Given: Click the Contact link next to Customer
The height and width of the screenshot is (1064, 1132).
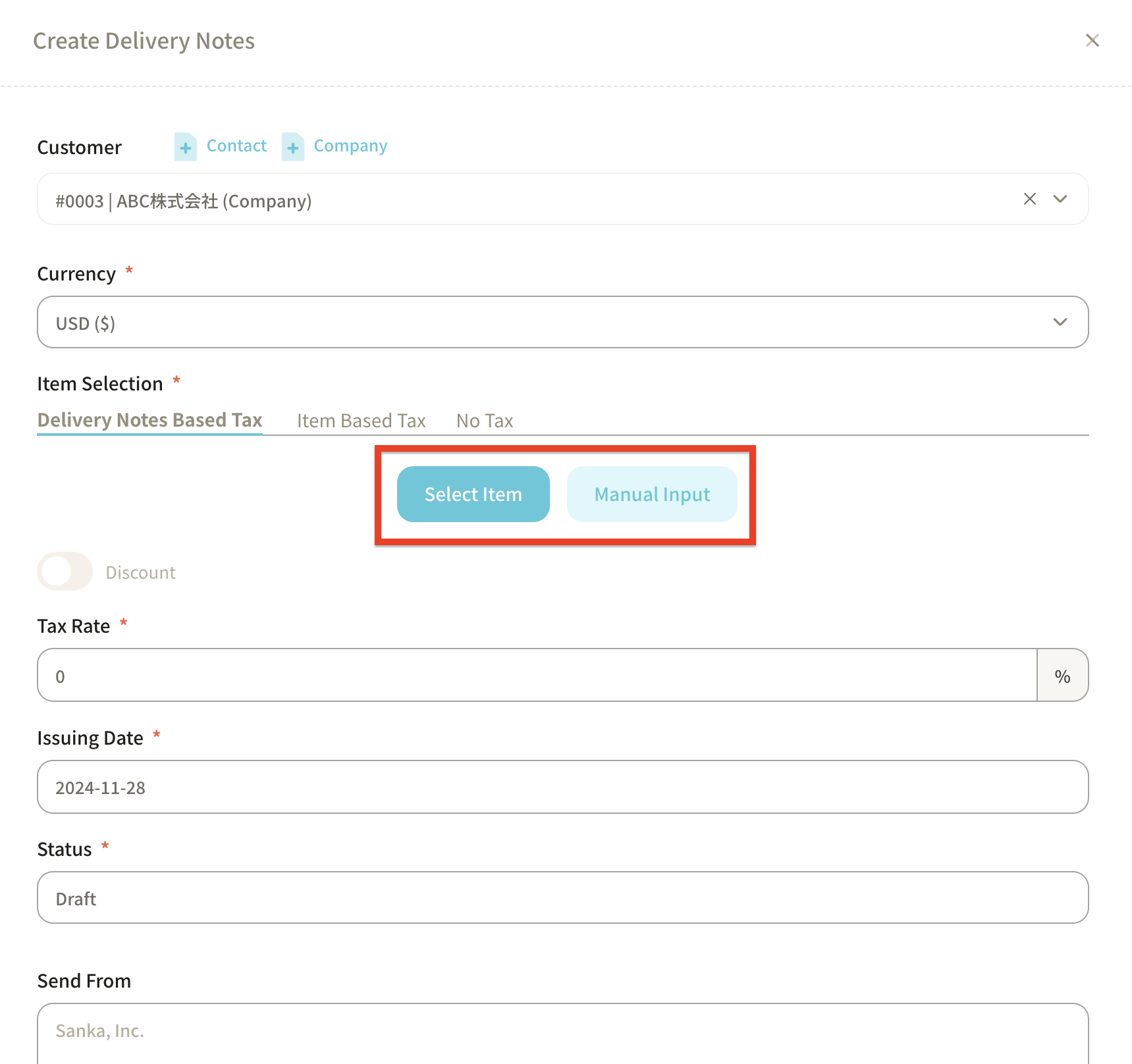Looking at the screenshot, I should pyautogui.click(x=236, y=146).
